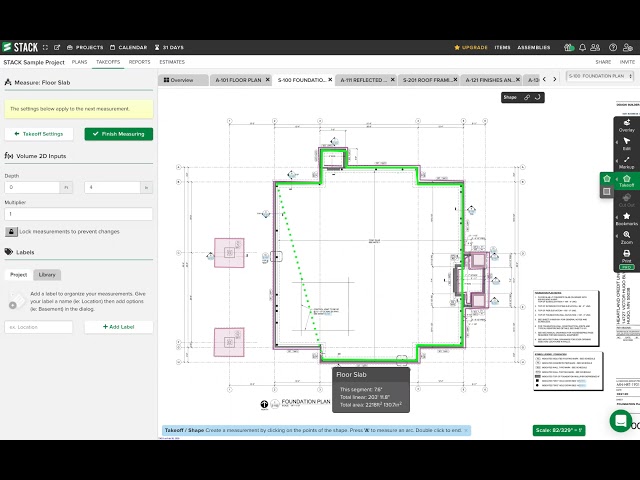640x480 pixels.
Task: Open the ITEMS menu
Action: 502,47
